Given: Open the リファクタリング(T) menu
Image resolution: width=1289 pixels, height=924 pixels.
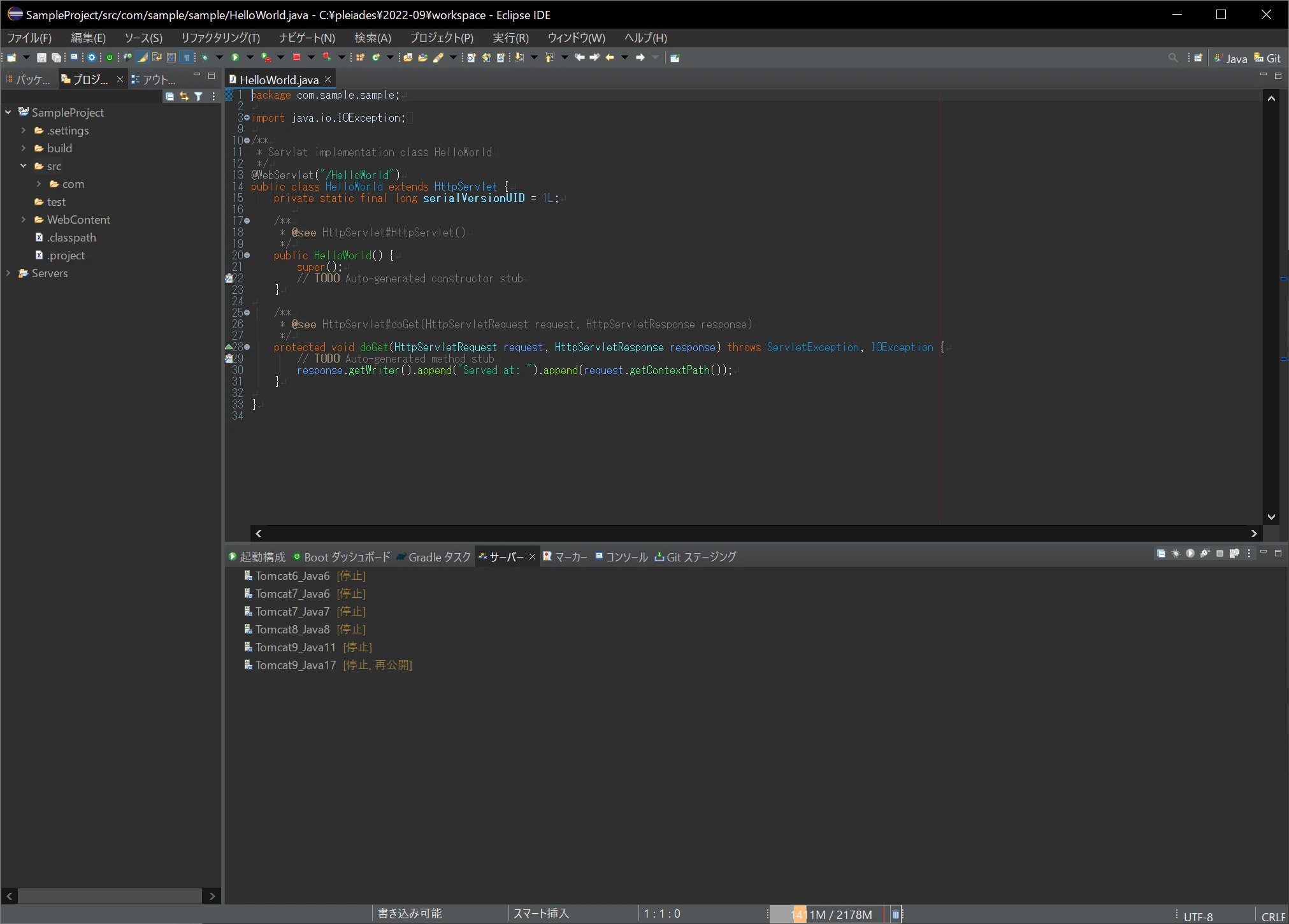Looking at the screenshot, I should point(220,38).
